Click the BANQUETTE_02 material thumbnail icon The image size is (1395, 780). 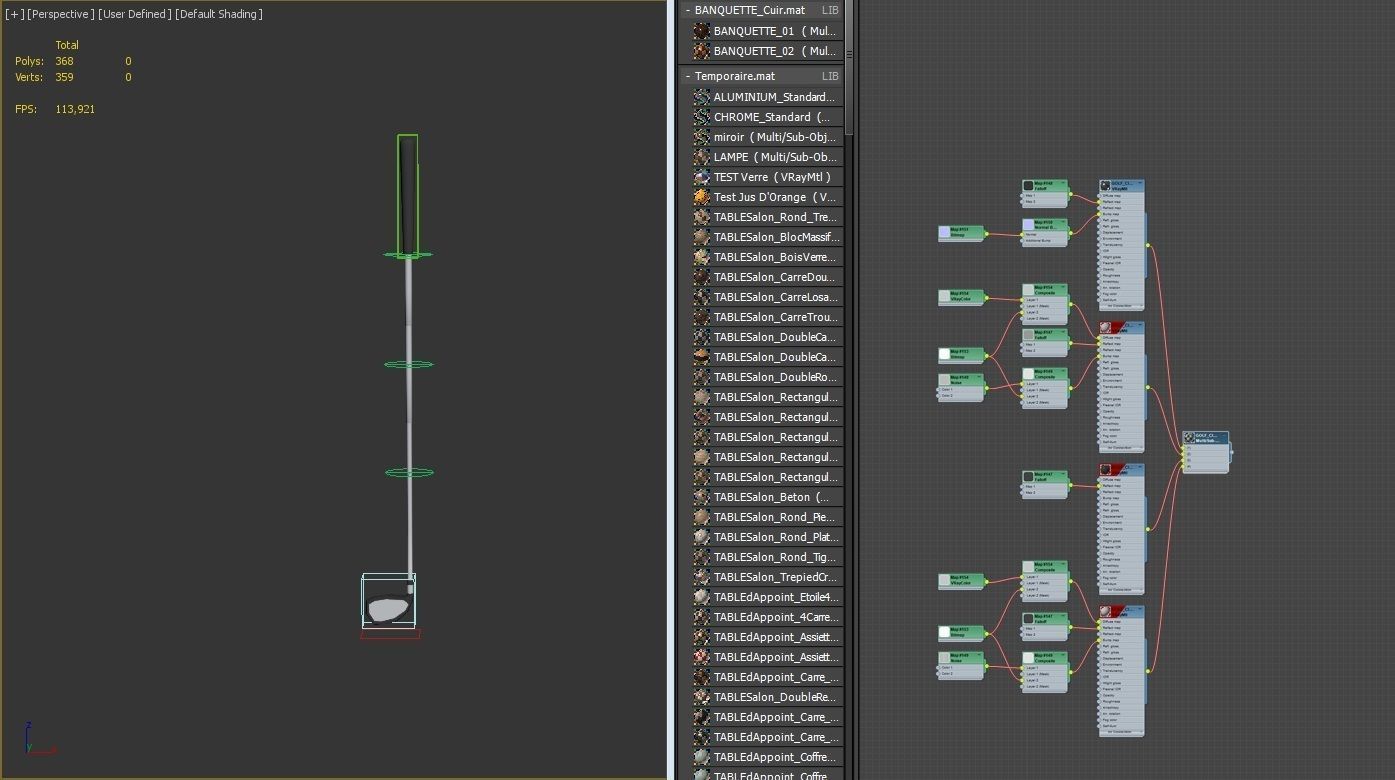[x=702, y=51]
